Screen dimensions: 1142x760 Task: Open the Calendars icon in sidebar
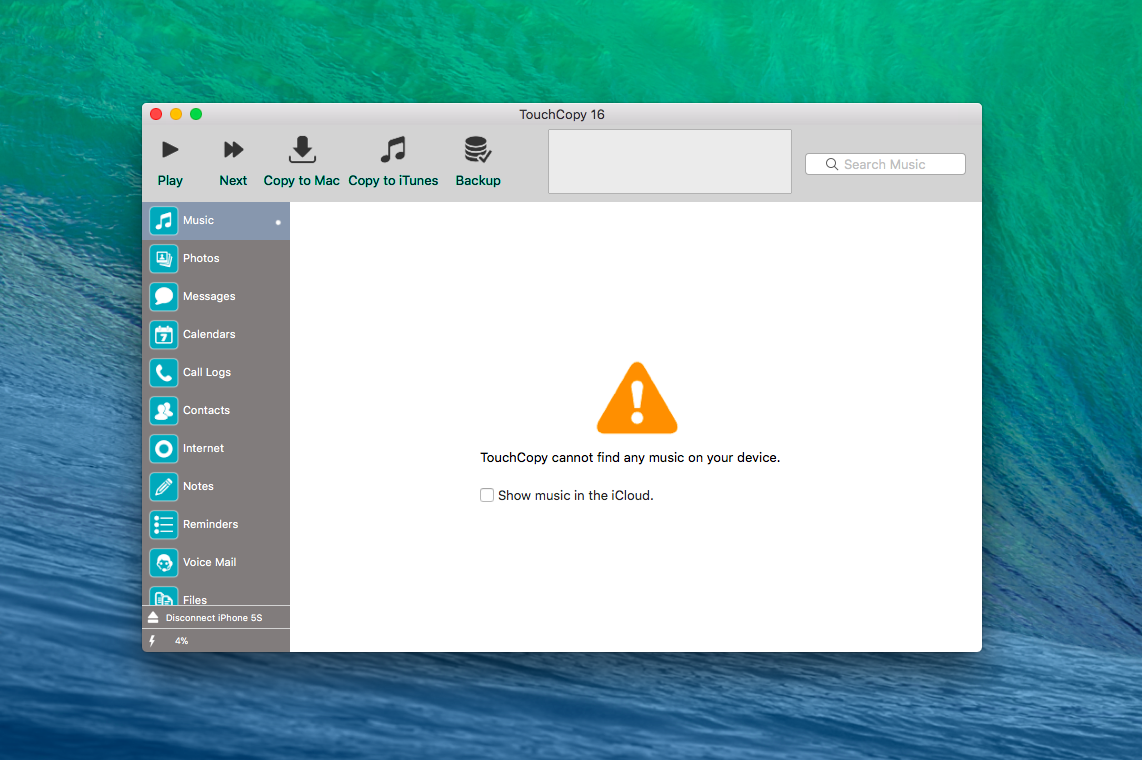[164, 335]
